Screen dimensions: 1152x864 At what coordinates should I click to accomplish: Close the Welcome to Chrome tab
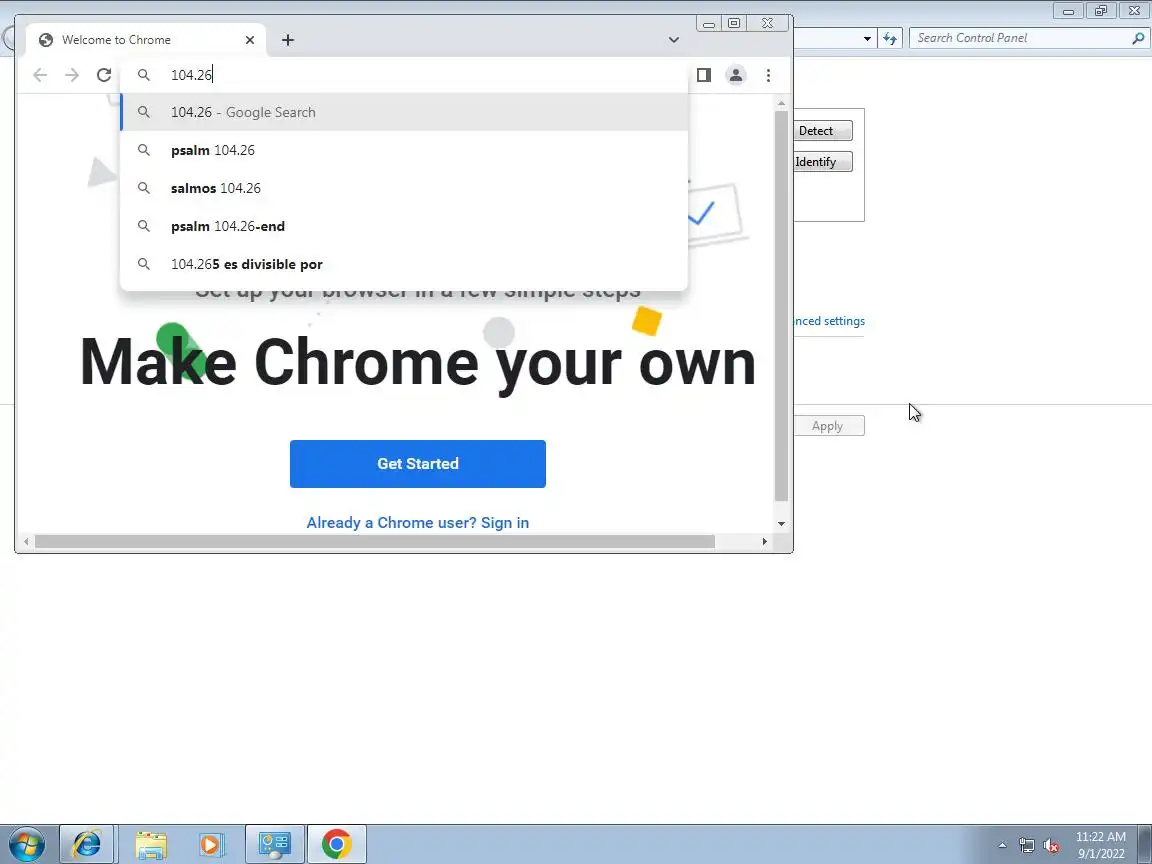click(x=250, y=40)
